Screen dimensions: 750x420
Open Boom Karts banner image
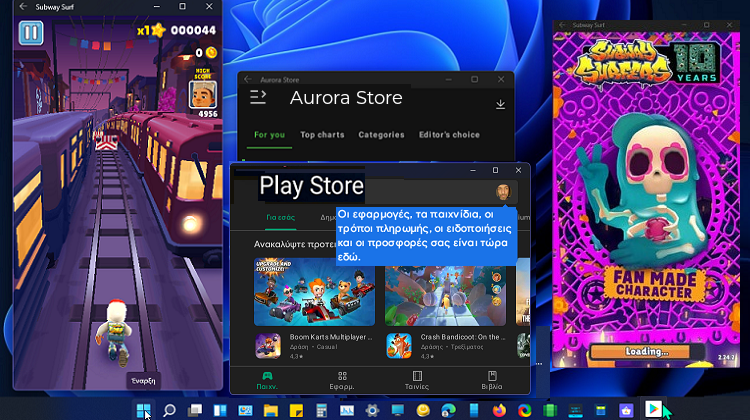pyautogui.click(x=314, y=292)
